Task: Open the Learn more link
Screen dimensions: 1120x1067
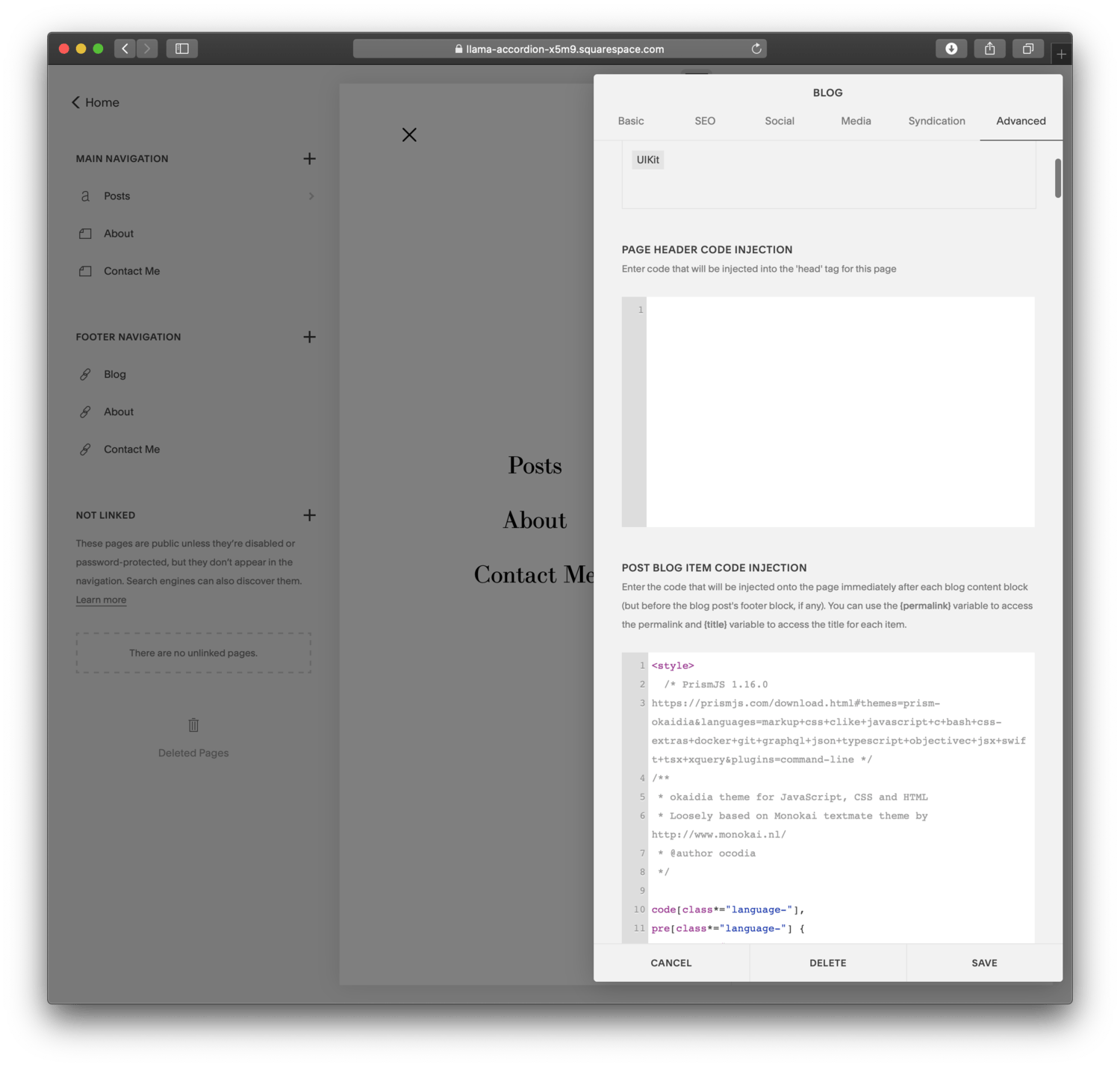Action: tap(101, 600)
